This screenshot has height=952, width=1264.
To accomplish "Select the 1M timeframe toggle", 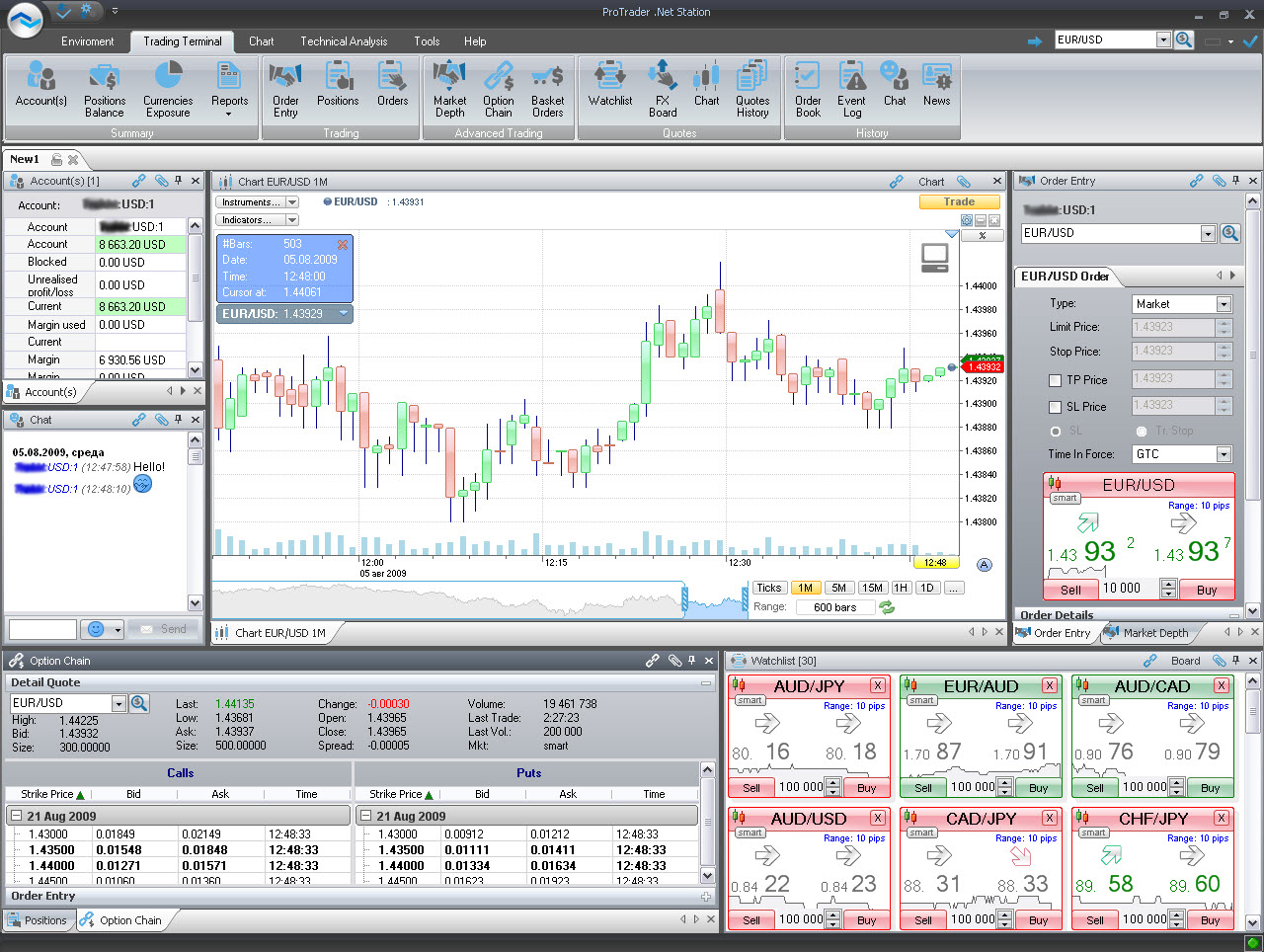I will pyautogui.click(x=805, y=588).
